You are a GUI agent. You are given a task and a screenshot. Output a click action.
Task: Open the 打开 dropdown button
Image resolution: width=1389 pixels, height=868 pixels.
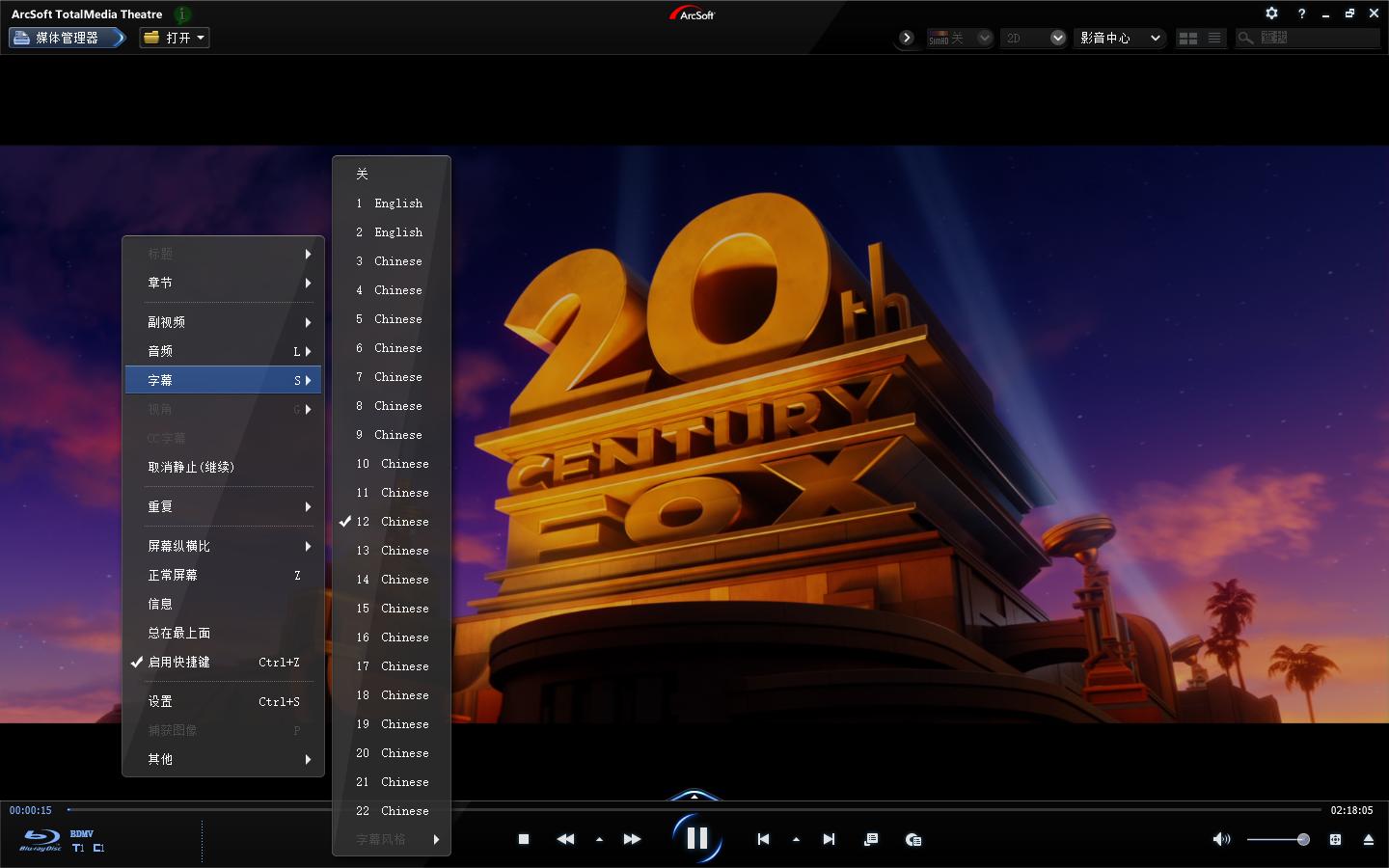175,38
